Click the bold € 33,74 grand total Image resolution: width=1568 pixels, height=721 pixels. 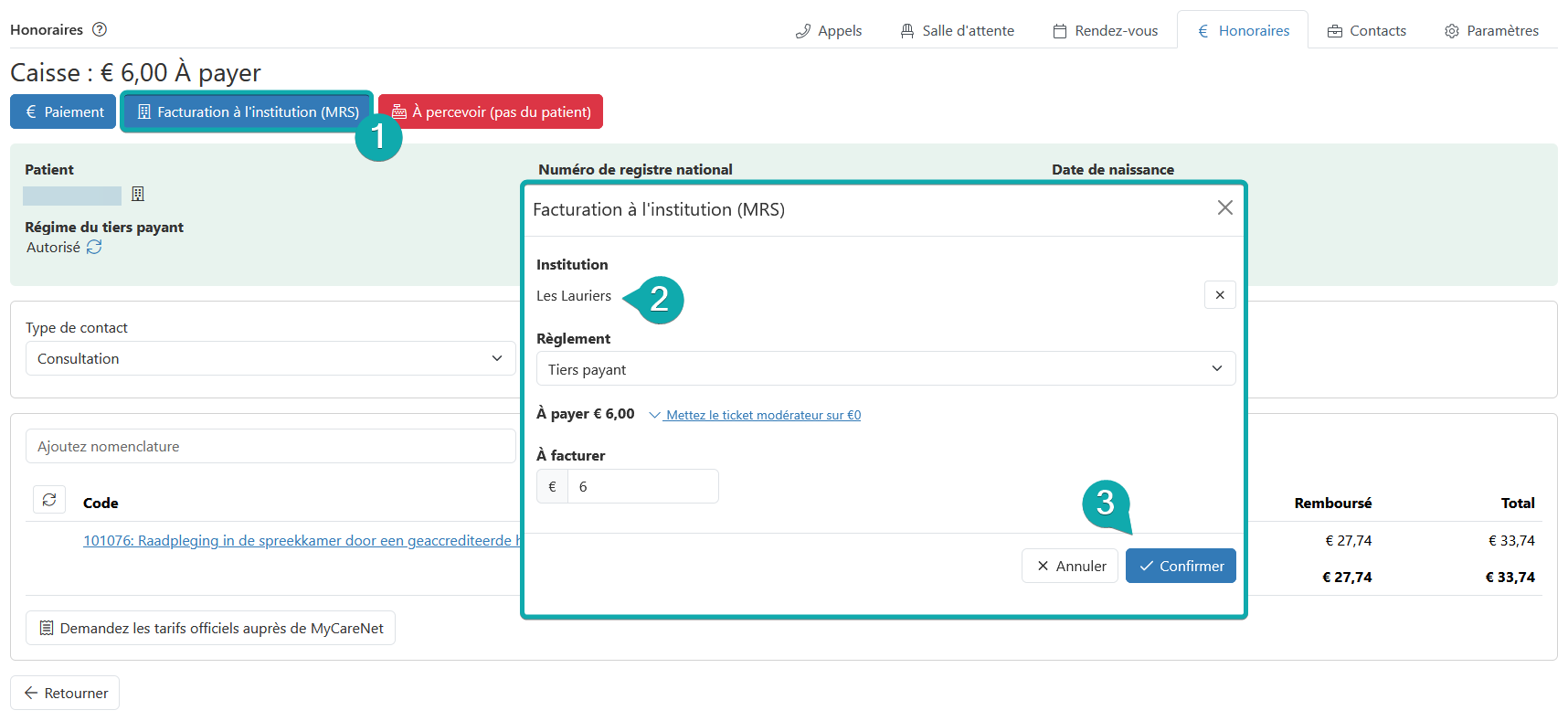(x=1510, y=577)
